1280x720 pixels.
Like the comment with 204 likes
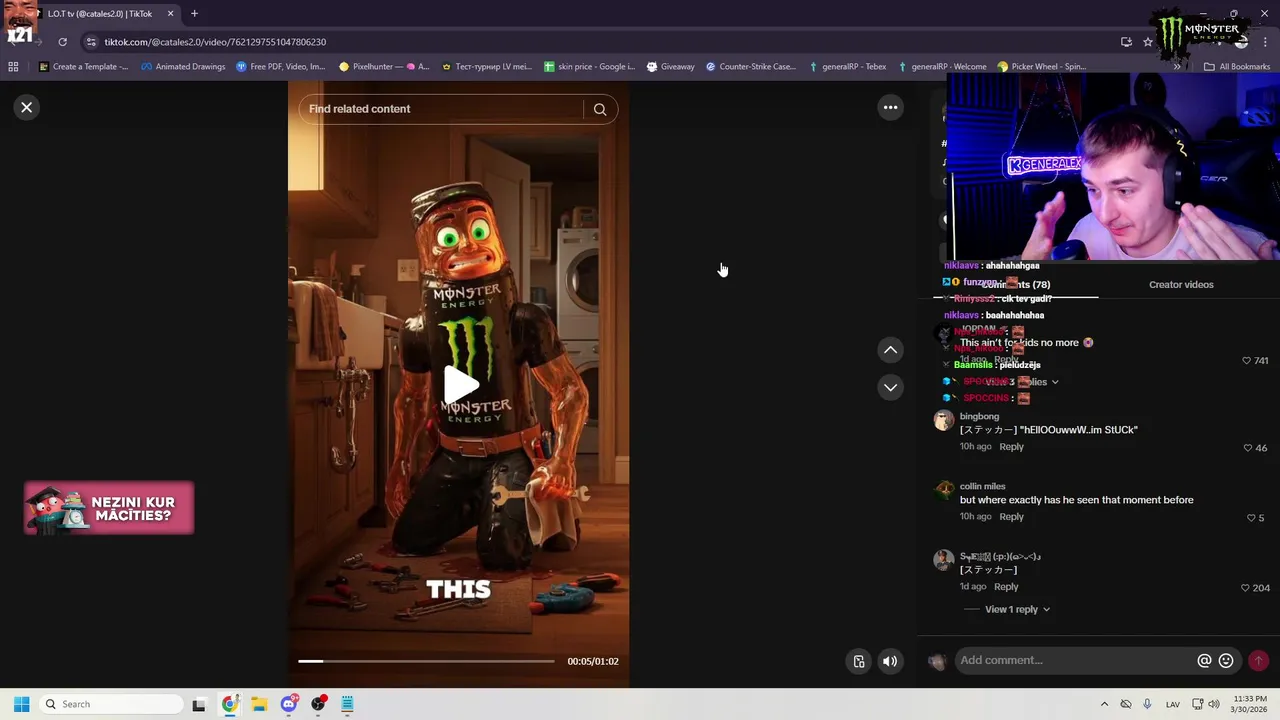tap(1245, 588)
